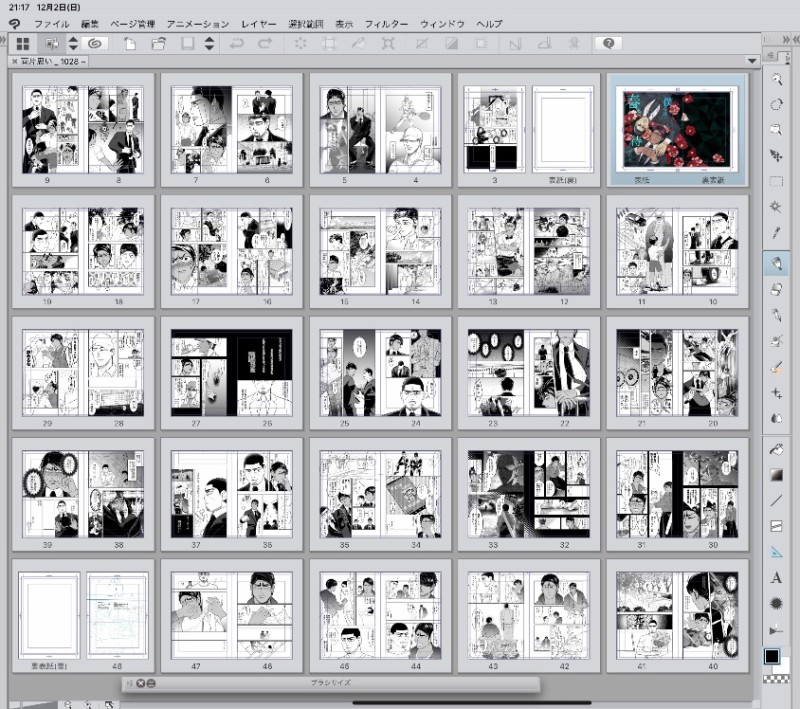Select the Decoration sparkle tool
This screenshot has height=709, width=800.
point(776,393)
